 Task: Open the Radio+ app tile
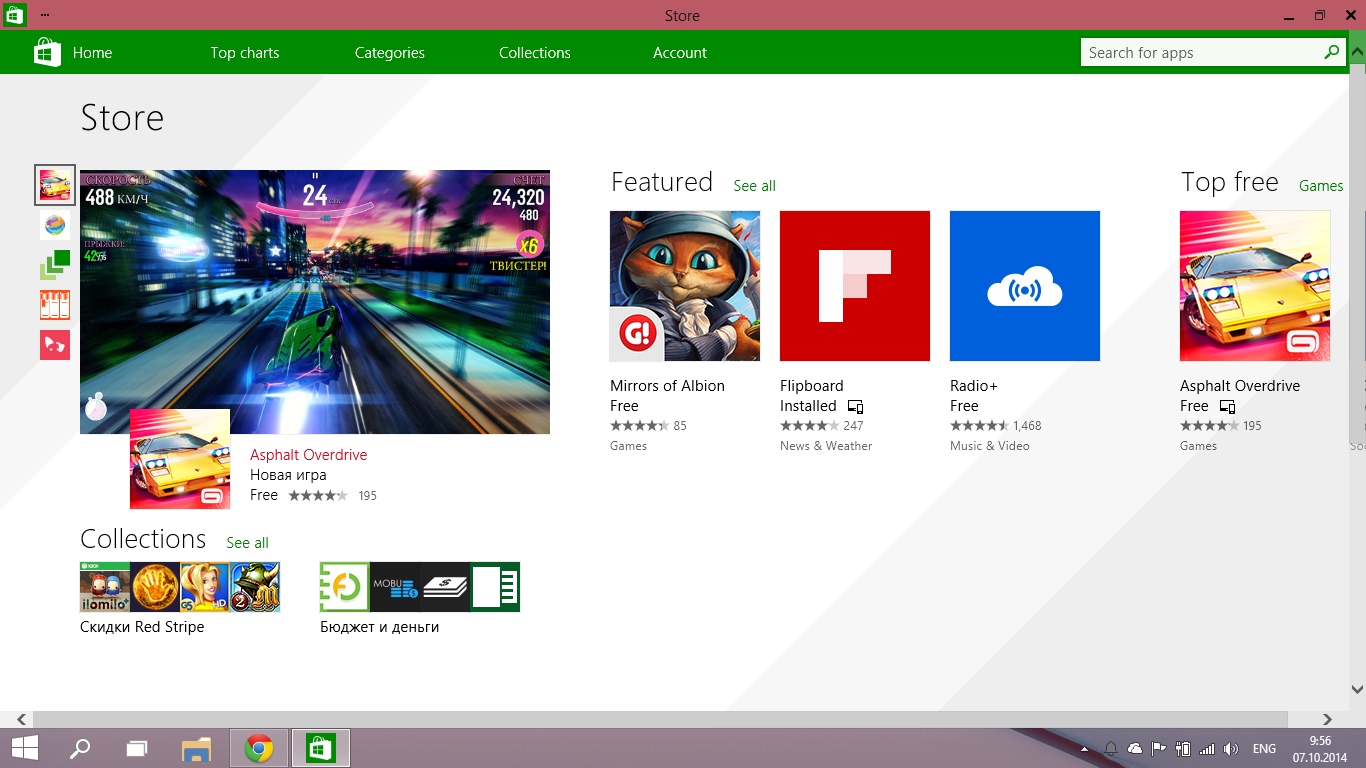(1025, 286)
